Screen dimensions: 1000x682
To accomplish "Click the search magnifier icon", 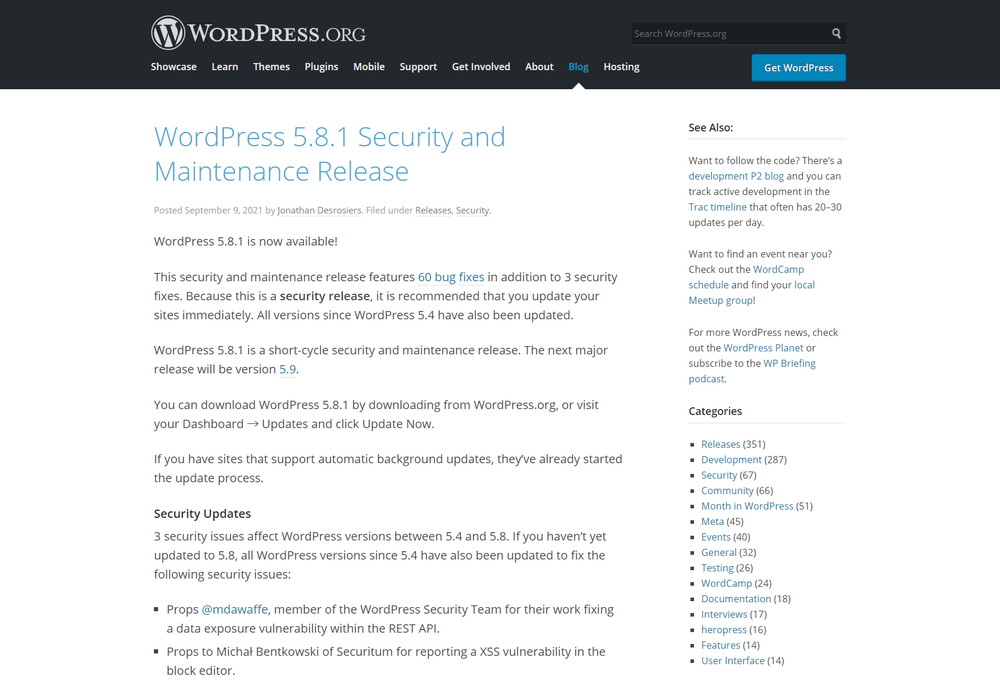I will (836, 34).
